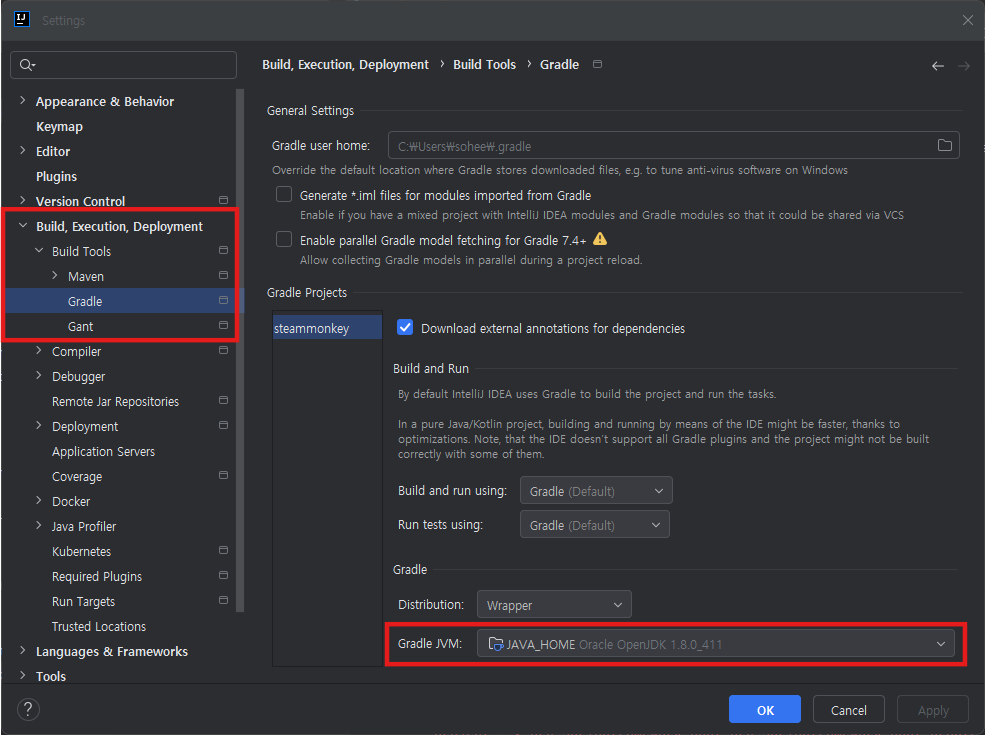Select Keymap in settings tree

click(x=59, y=126)
